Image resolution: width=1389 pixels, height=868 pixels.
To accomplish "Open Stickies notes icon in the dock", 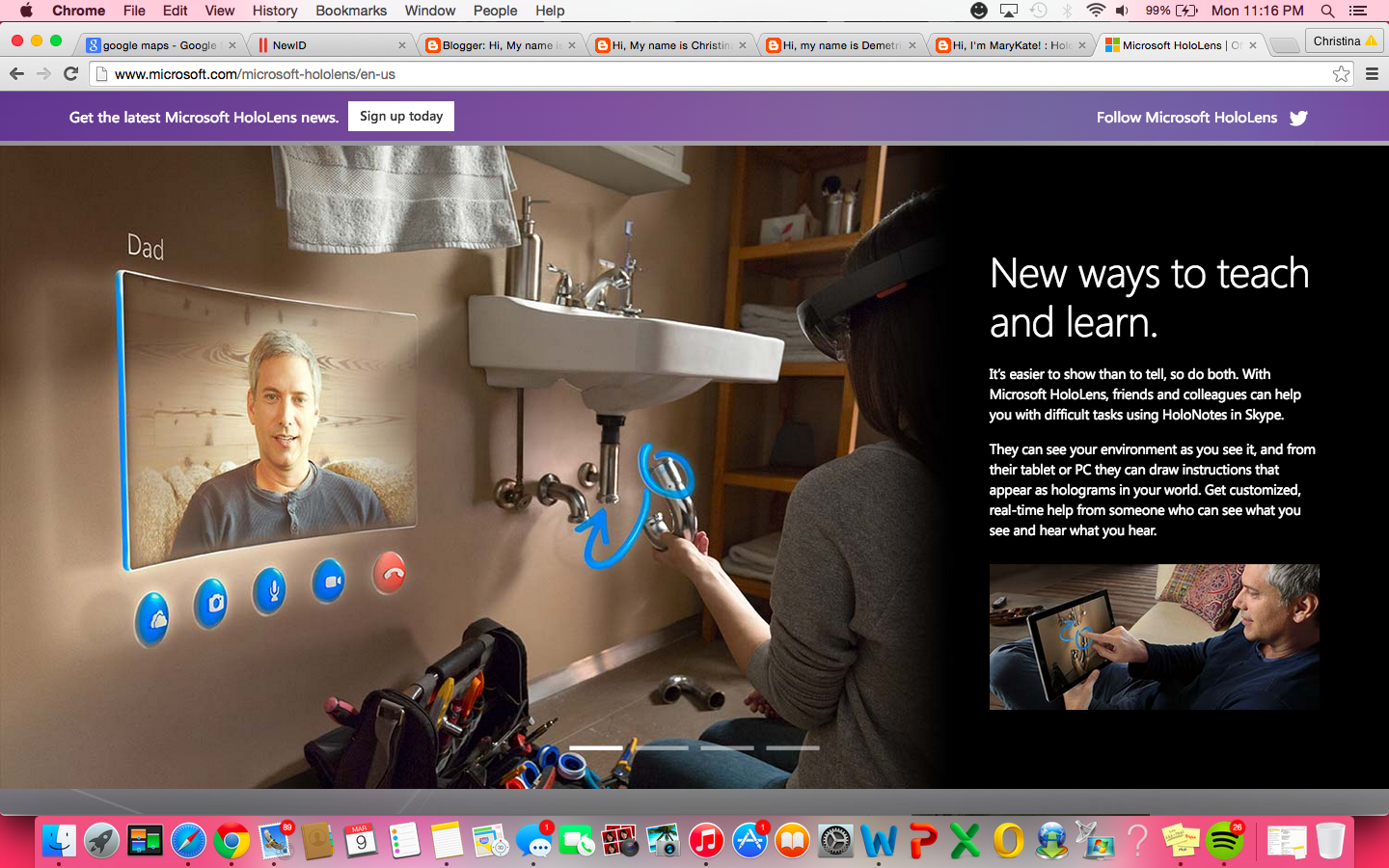I will [x=1181, y=841].
